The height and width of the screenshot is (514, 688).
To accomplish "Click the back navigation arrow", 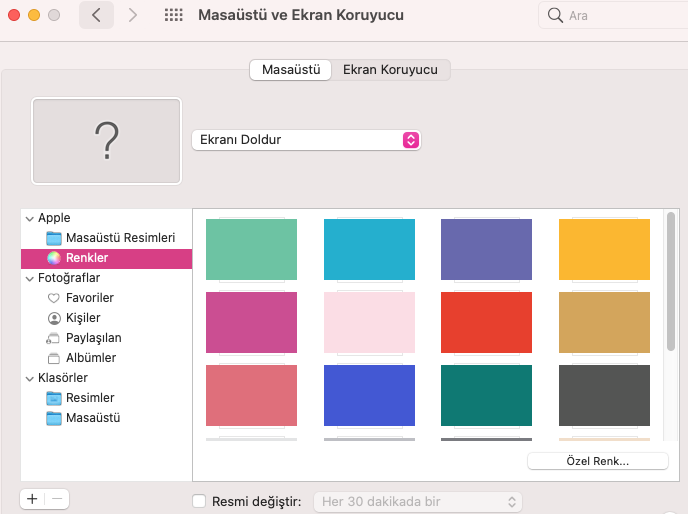I will coord(96,16).
